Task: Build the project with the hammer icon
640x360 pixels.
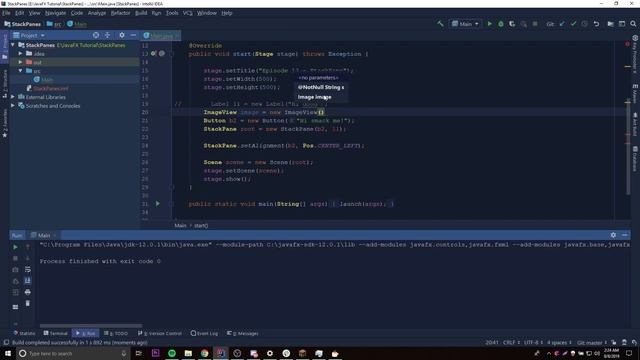Action: (x=440, y=24)
